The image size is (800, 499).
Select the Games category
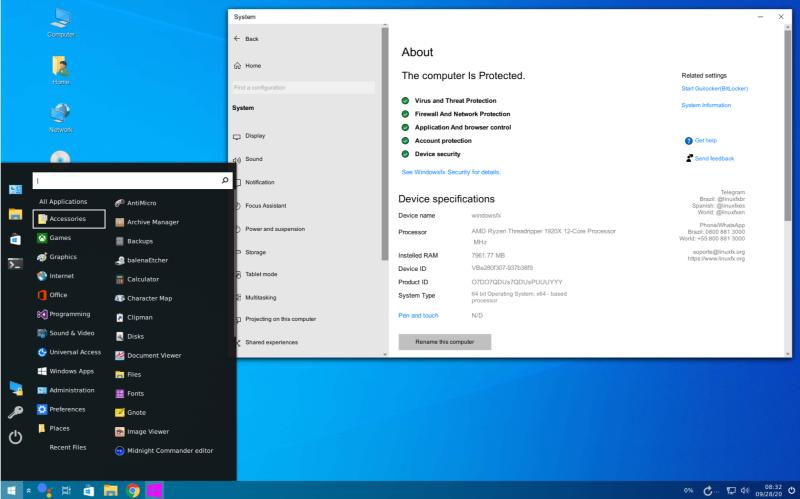pos(60,238)
